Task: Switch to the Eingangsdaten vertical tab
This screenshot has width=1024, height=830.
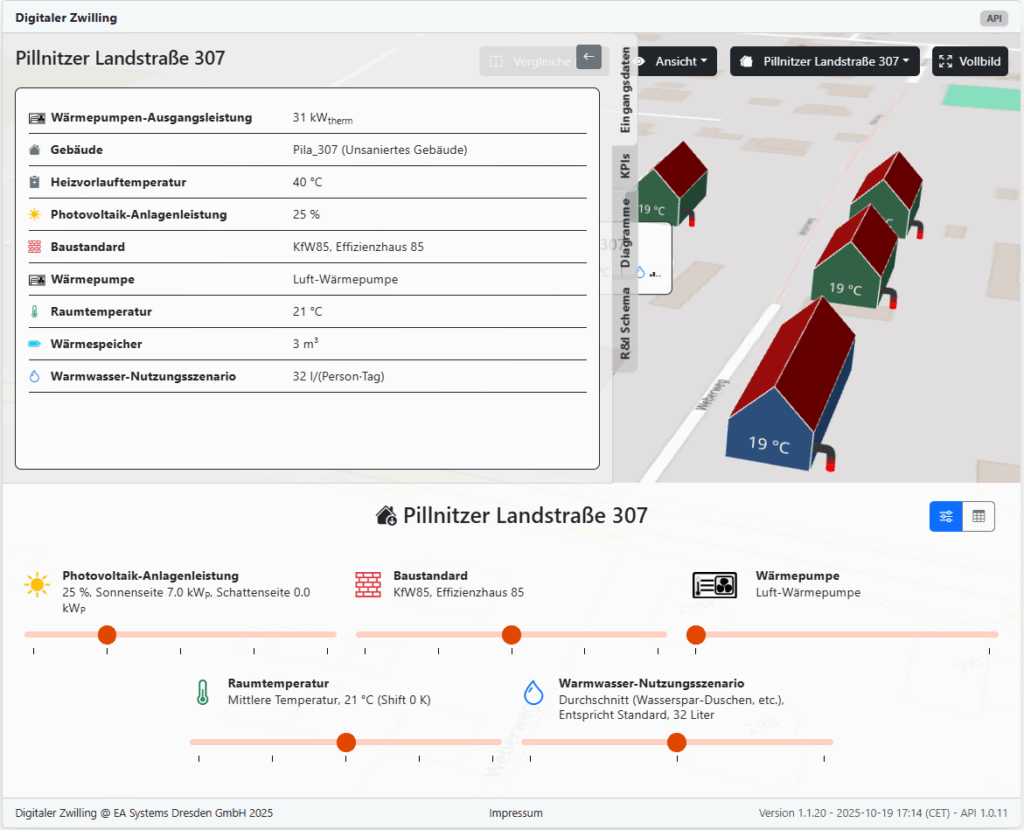Action: (625, 89)
